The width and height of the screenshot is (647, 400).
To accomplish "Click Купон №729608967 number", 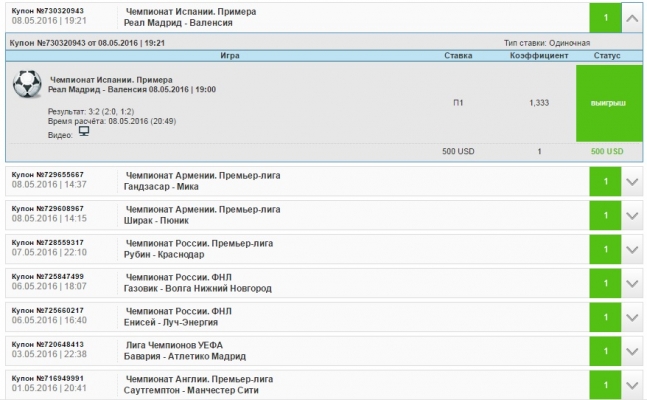I will tap(47, 208).
